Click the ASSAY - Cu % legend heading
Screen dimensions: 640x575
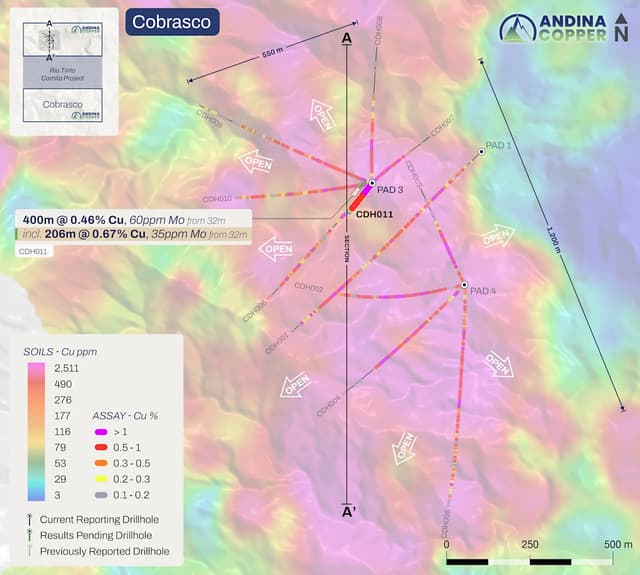point(125,416)
